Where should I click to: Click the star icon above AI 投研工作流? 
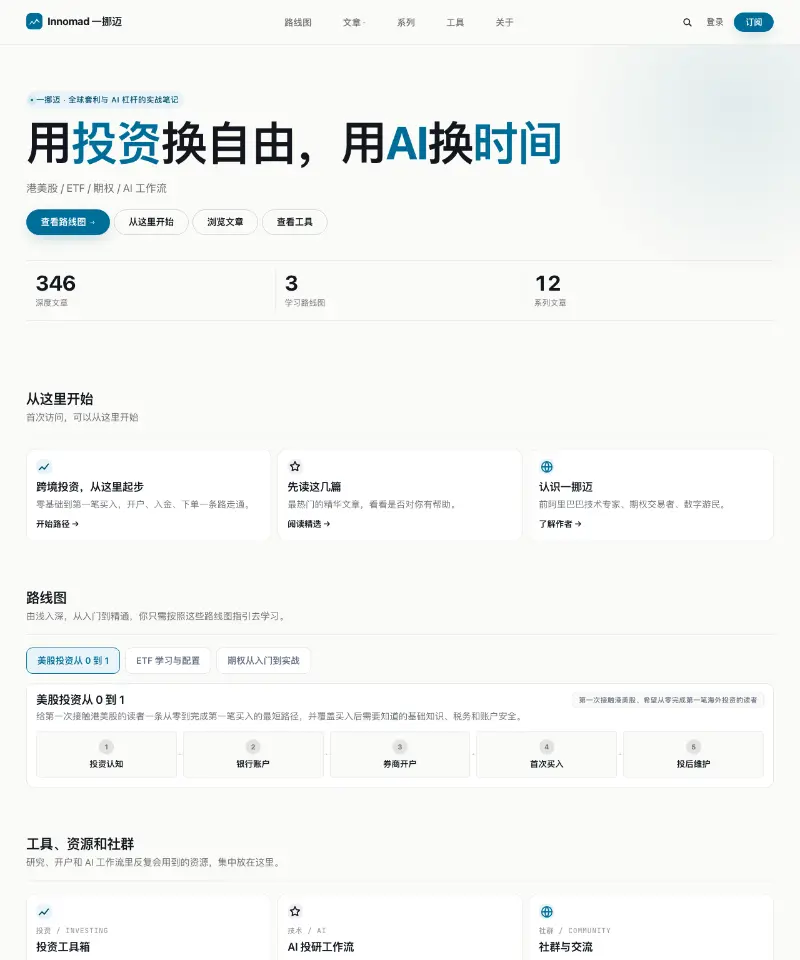[295, 912]
